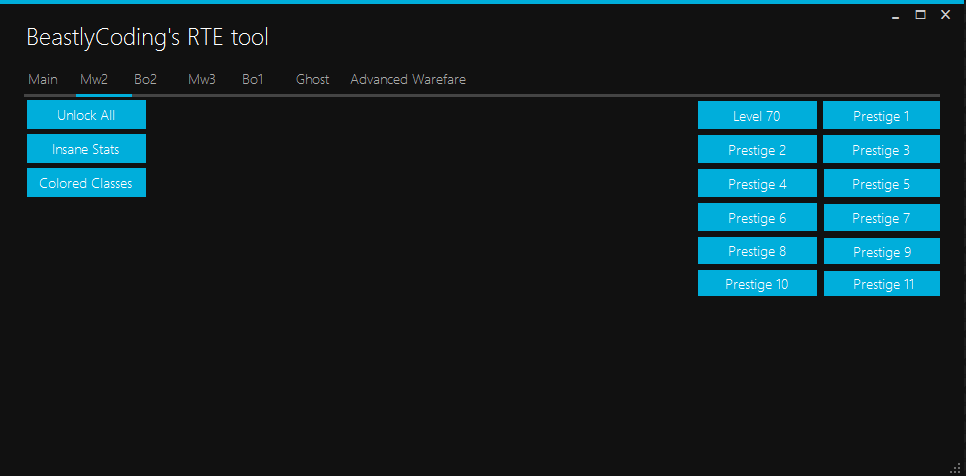The image size is (966, 476).
Task: Select Prestige 11
Action: (881, 284)
